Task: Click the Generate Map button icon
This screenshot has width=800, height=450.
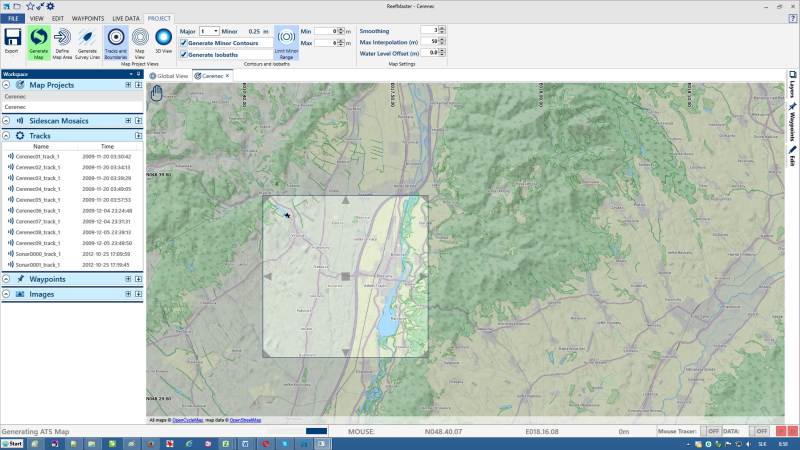Action: click(38, 37)
